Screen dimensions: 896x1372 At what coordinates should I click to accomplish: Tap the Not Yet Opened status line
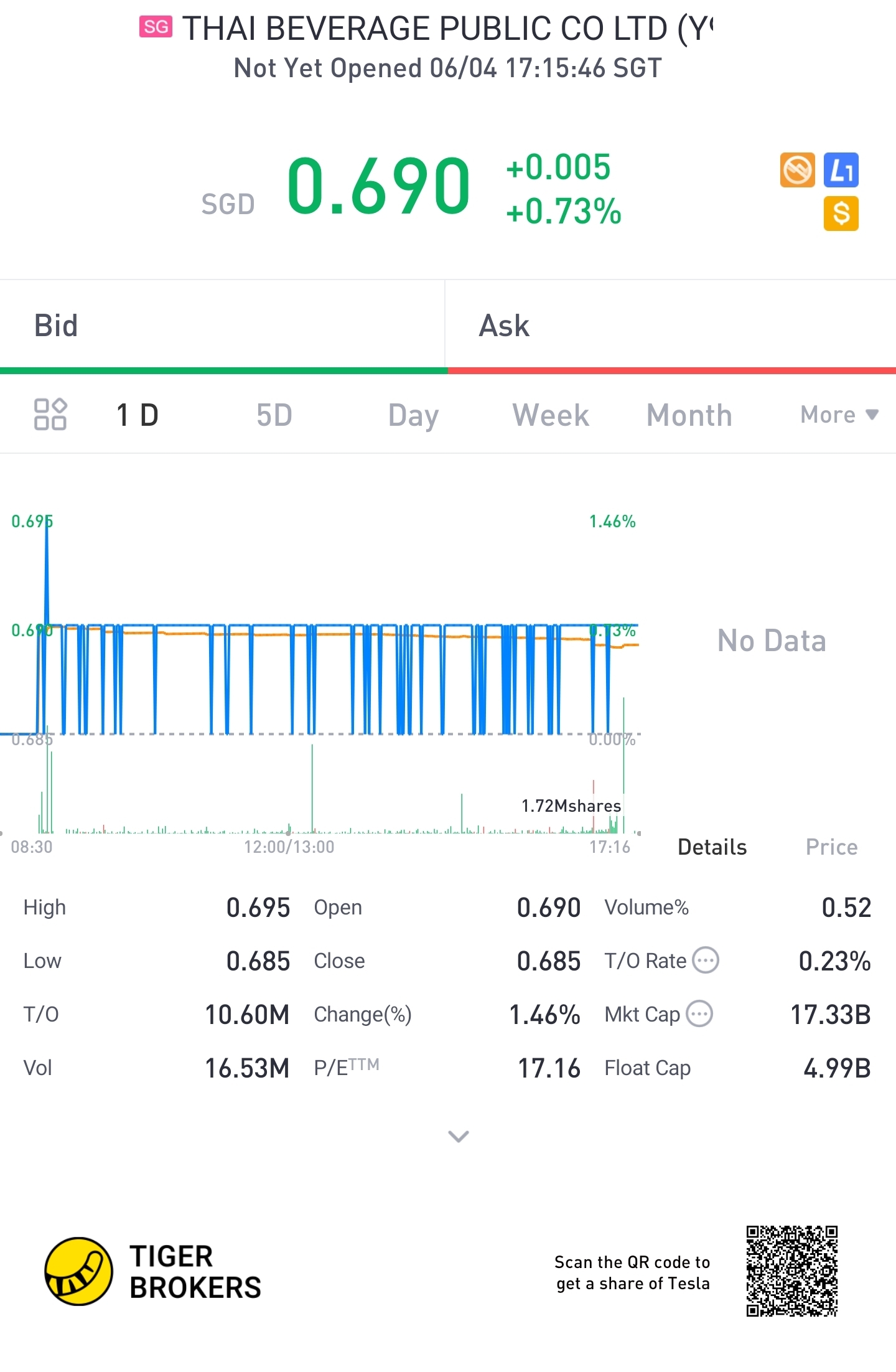click(x=448, y=68)
